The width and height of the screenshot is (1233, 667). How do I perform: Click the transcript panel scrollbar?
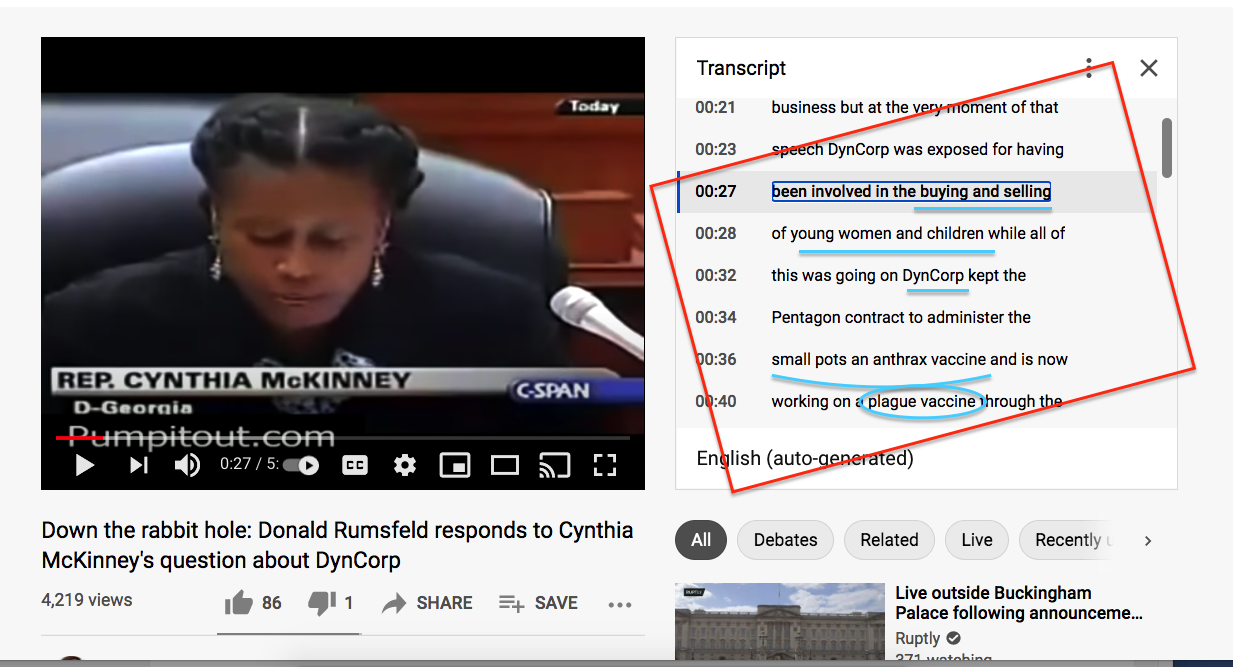(x=1166, y=147)
